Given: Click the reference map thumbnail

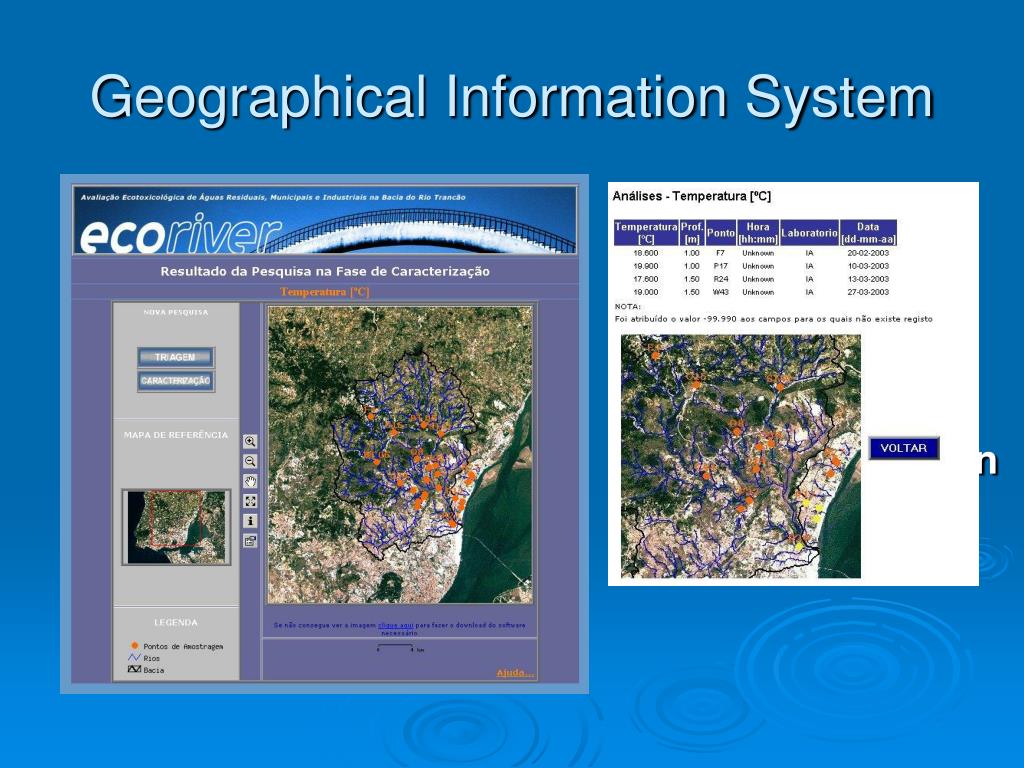Looking at the screenshot, I should (176, 527).
